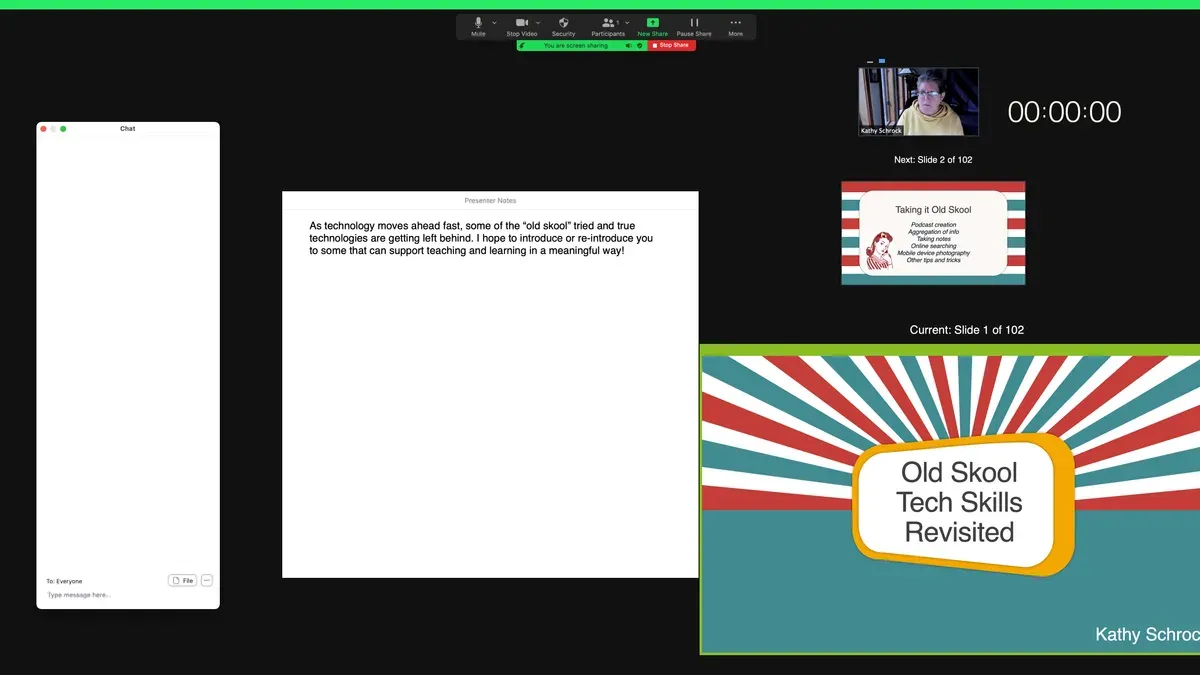
Task: Mute the microphone in Zoom toolbar
Action: click(478, 26)
